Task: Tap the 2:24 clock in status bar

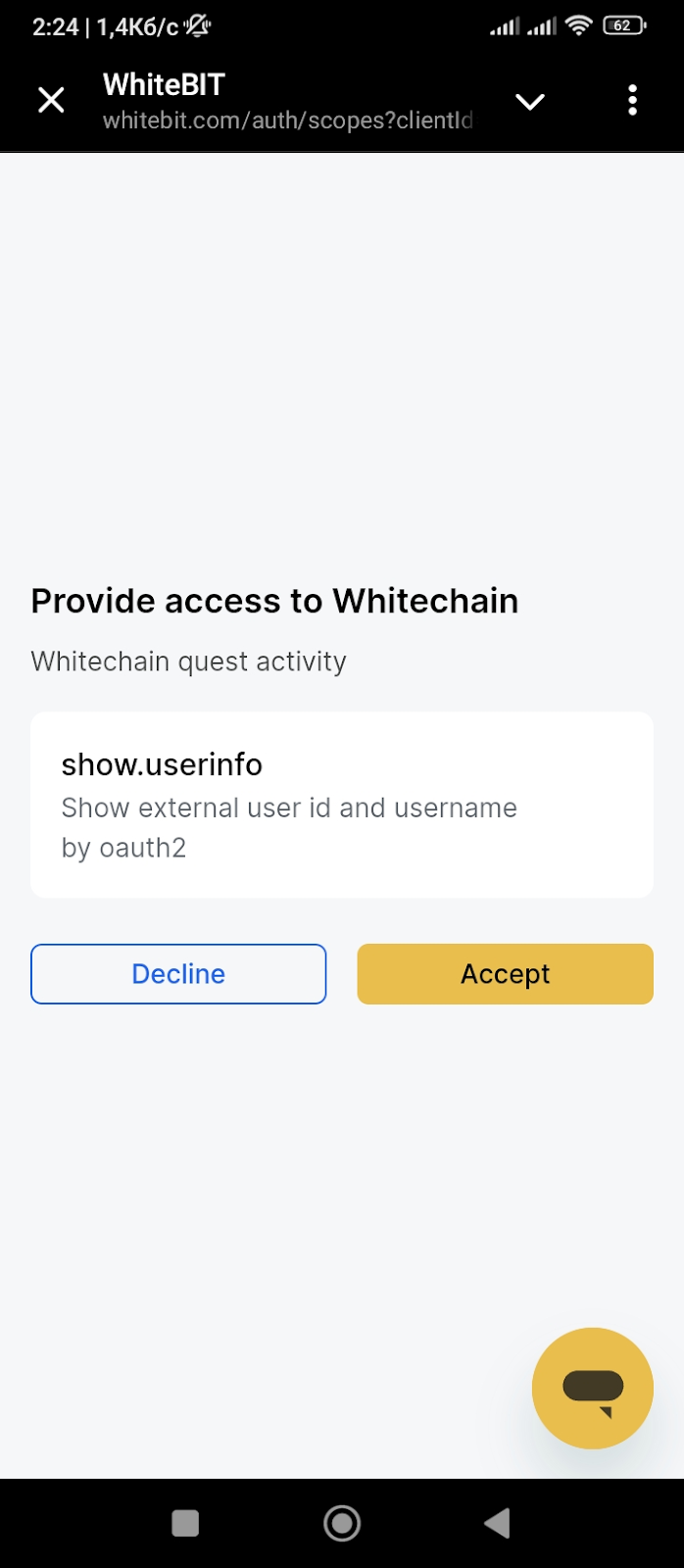Action: pos(55,27)
